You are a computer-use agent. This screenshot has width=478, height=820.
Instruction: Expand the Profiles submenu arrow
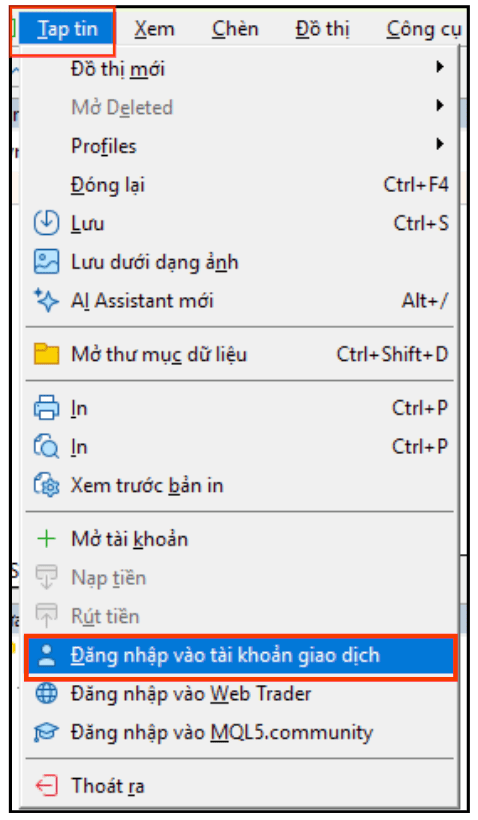pyautogui.click(x=440, y=144)
